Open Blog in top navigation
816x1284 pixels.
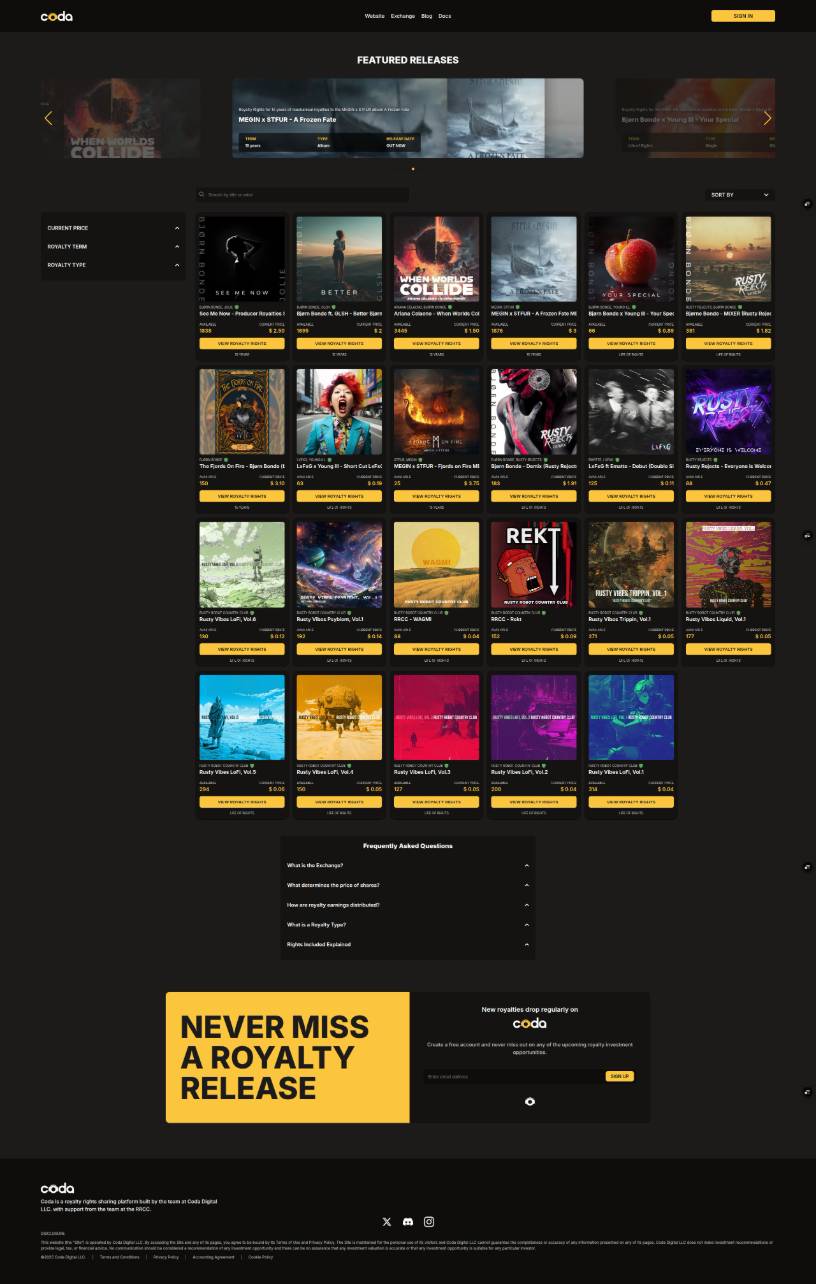tap(427, 16)
